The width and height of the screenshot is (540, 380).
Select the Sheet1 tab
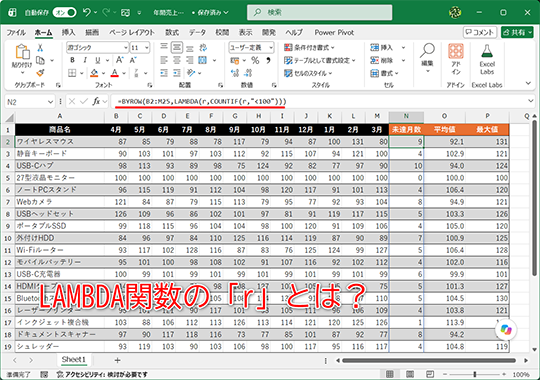[x=73, y=360]
